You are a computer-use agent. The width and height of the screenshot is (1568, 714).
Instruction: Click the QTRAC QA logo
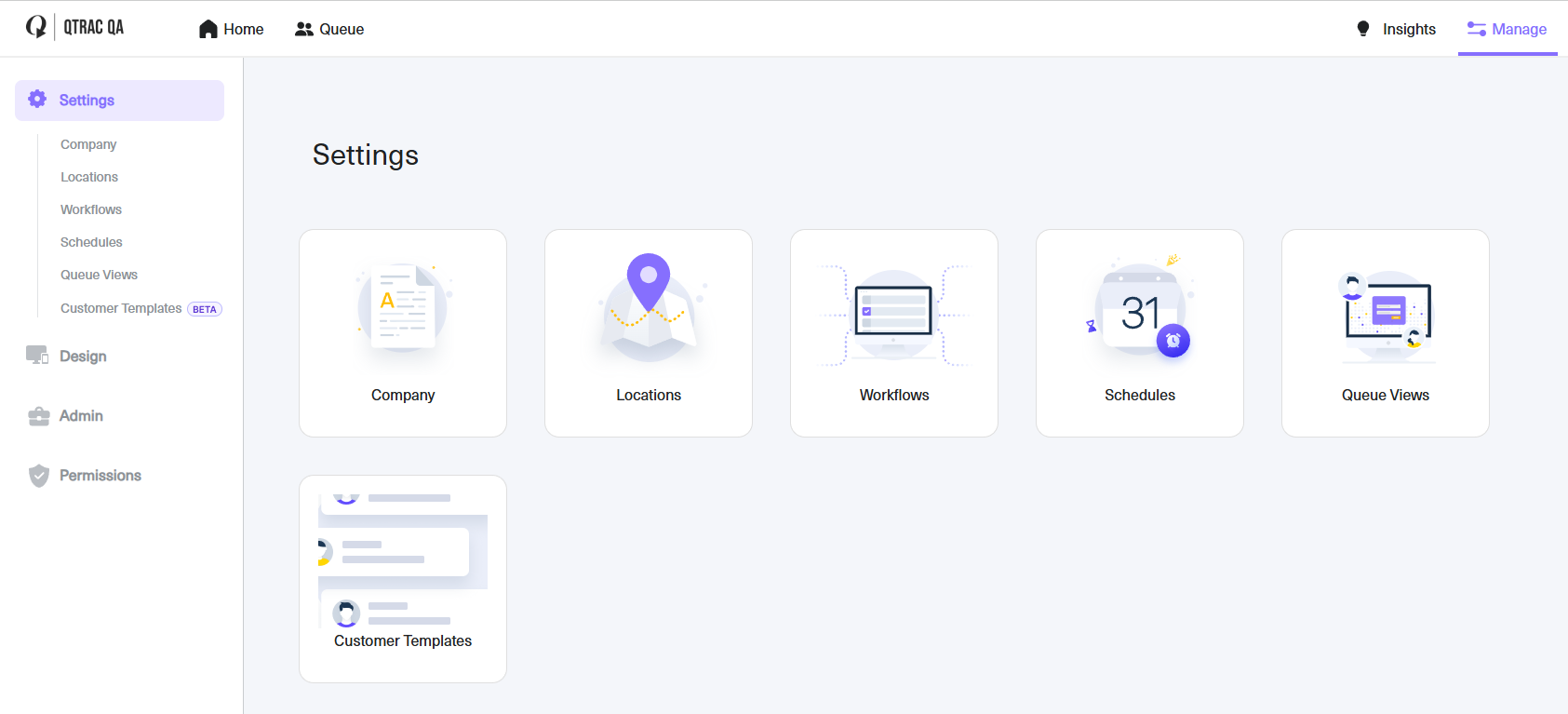tap(74, 27)
